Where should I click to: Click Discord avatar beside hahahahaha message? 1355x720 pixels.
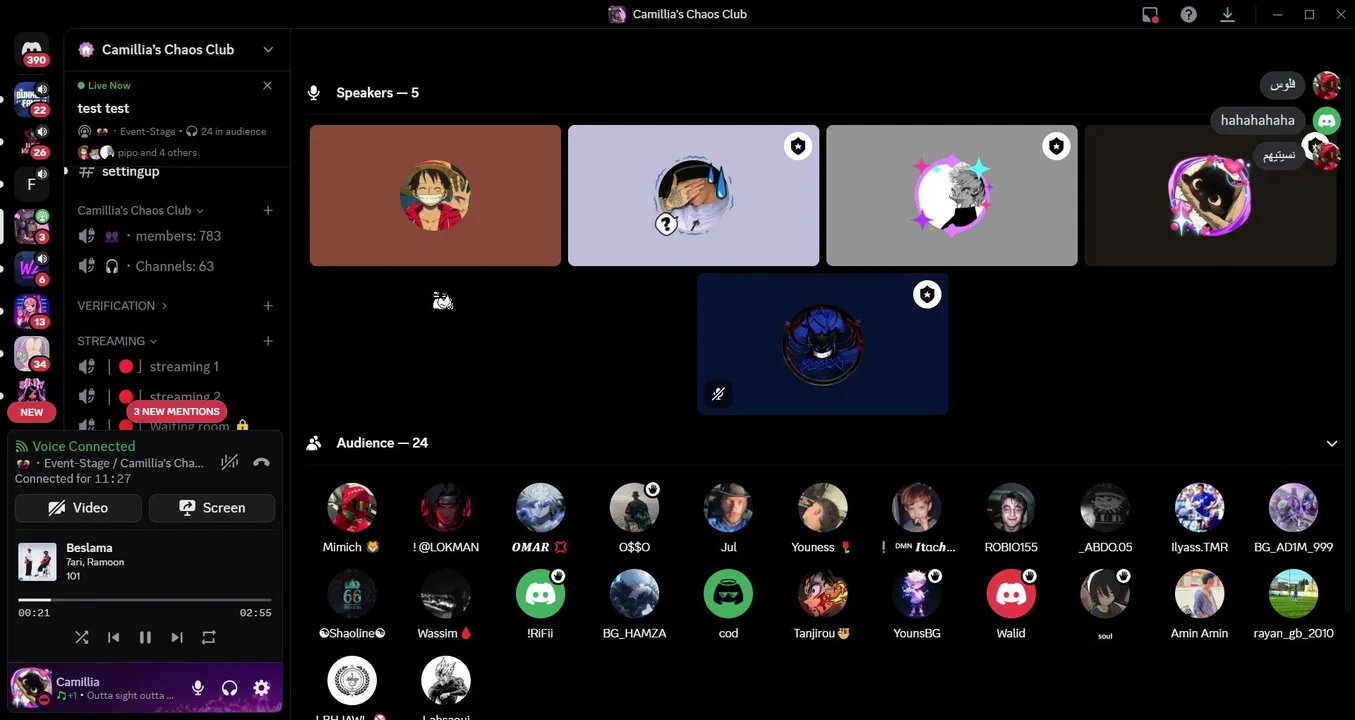pos(1326,120)
